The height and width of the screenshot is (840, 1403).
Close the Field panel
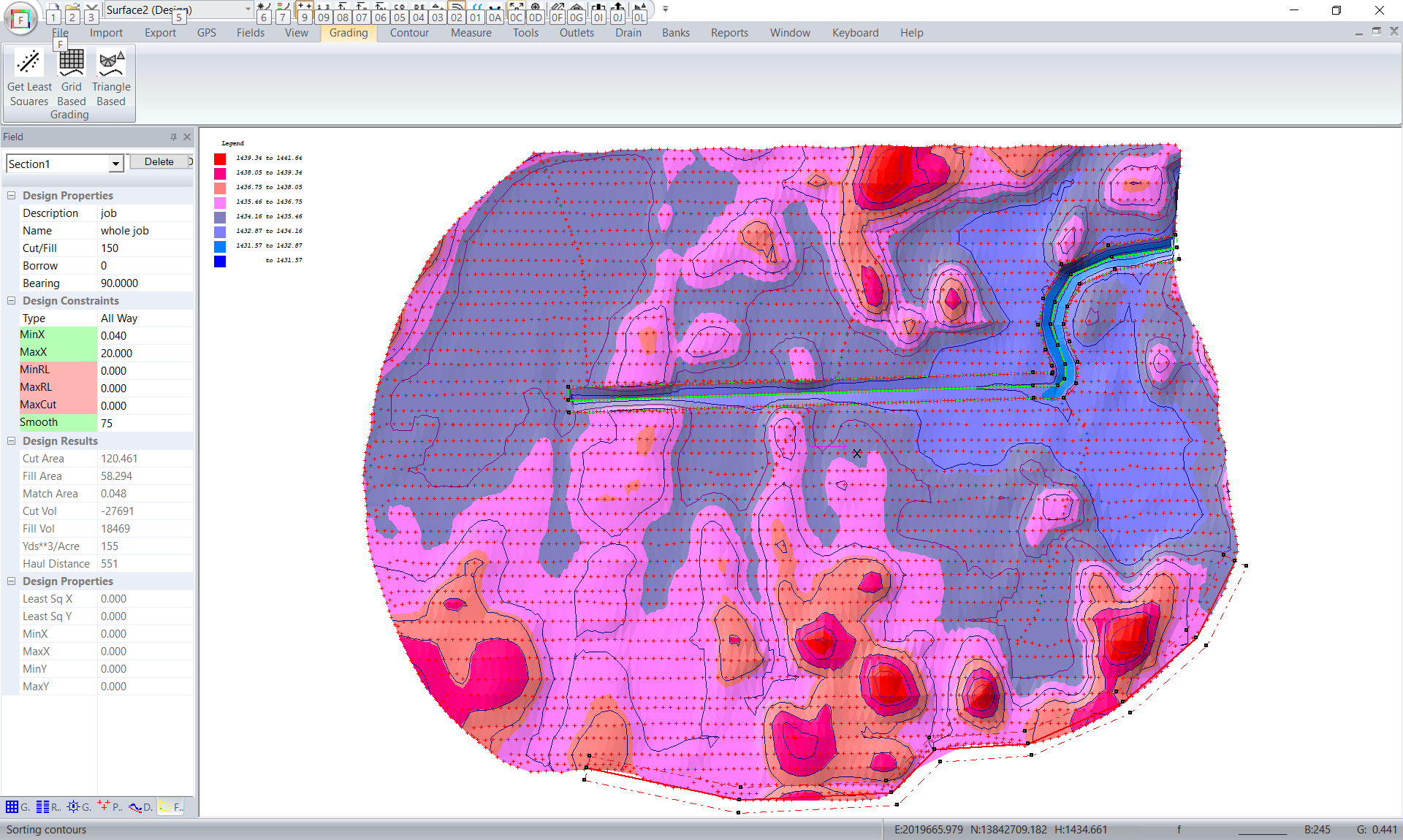pyautogui.click(x=187, y=137)
